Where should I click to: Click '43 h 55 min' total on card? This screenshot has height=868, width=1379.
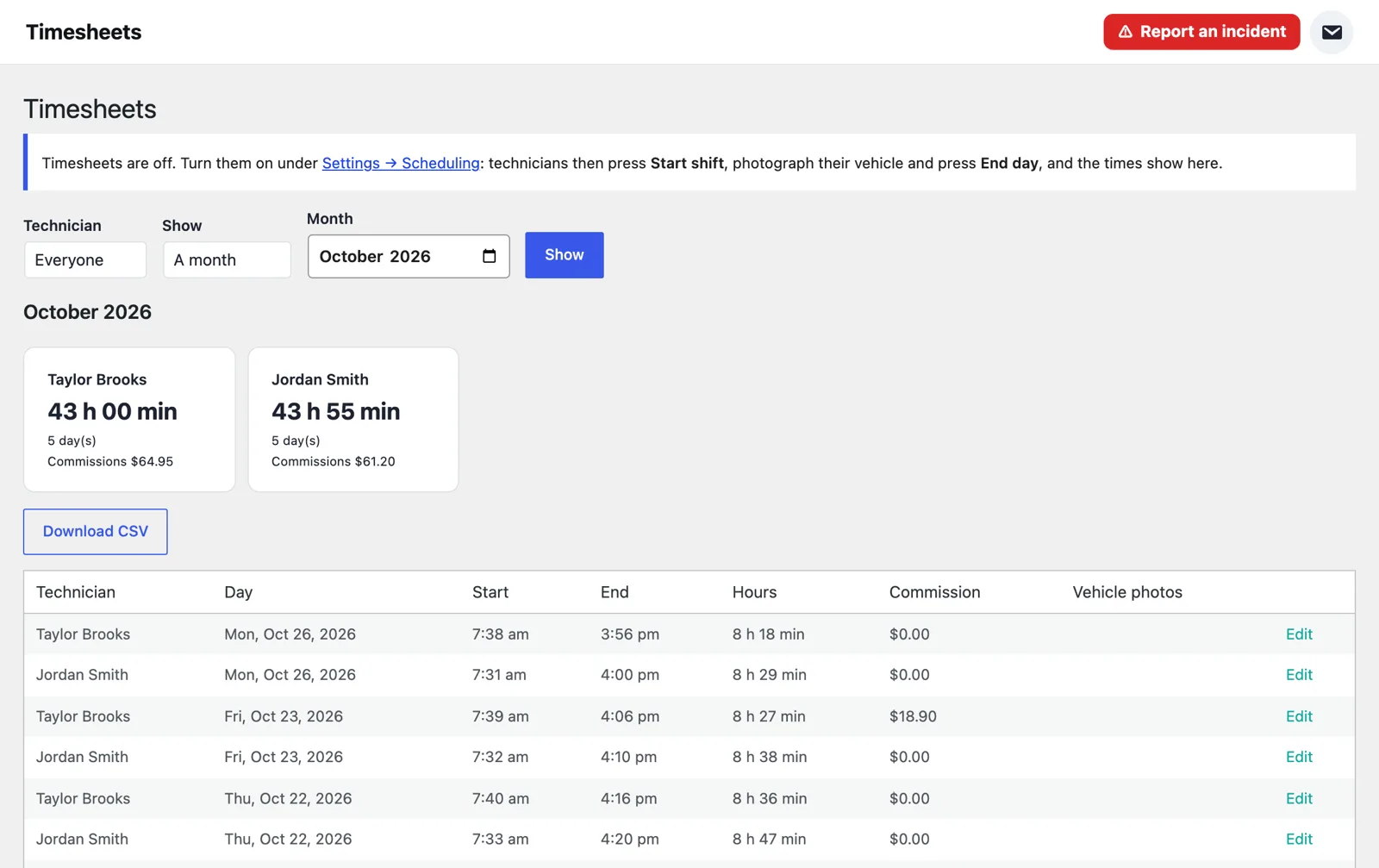336,411
